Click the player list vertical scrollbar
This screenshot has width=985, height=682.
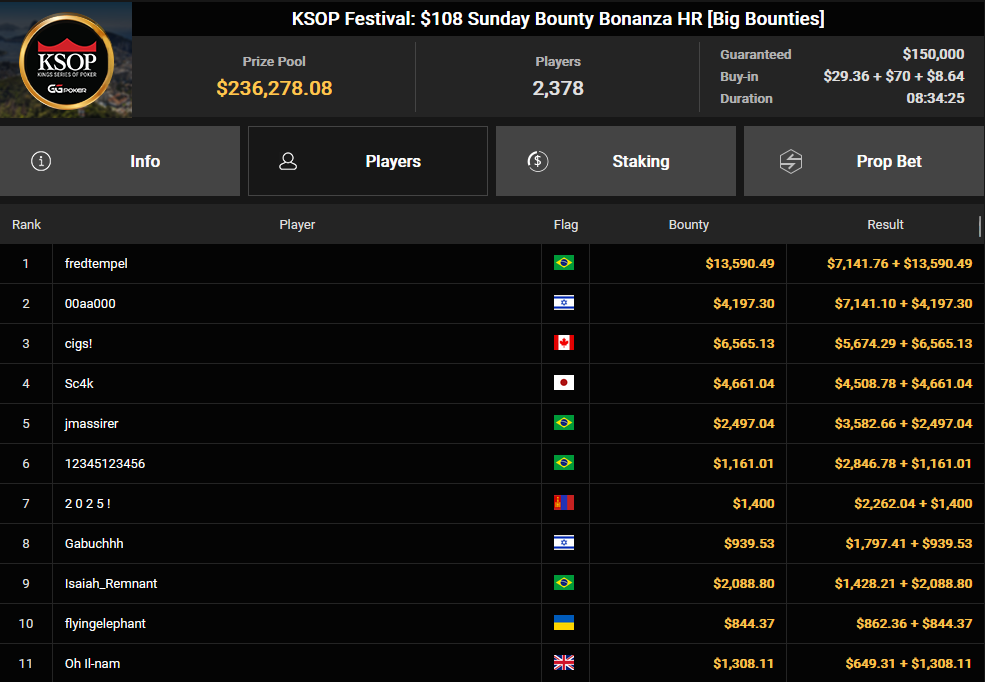(x=980, y=227)
